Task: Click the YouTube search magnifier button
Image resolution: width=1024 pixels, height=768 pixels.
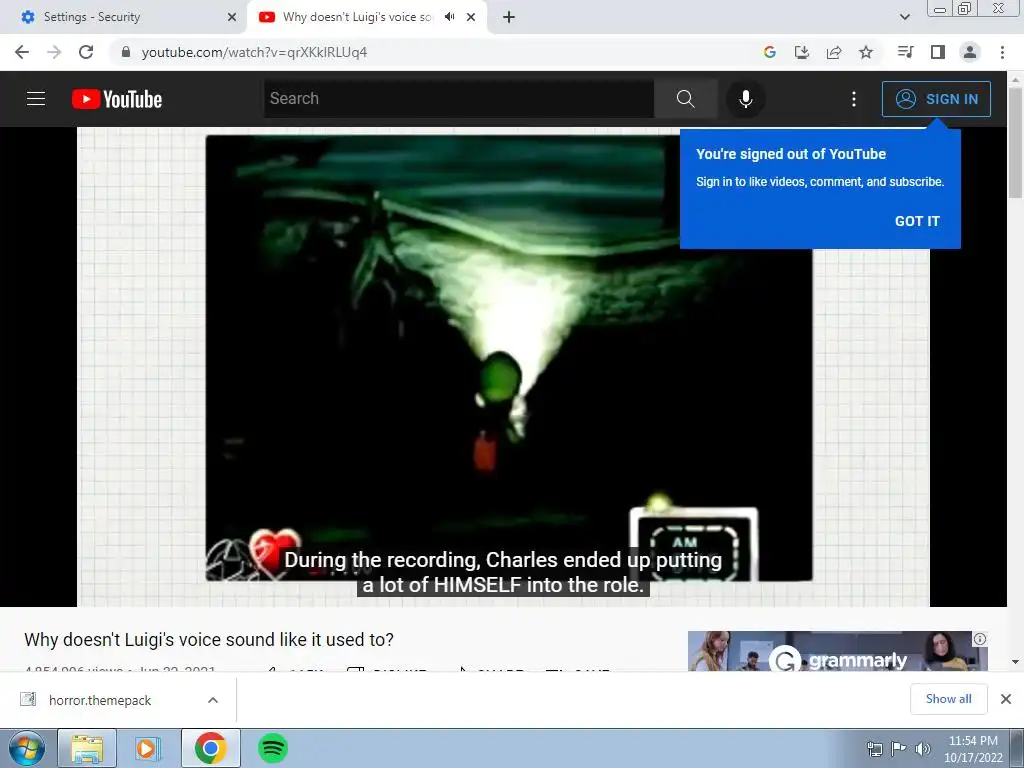Action: point(685,99)
